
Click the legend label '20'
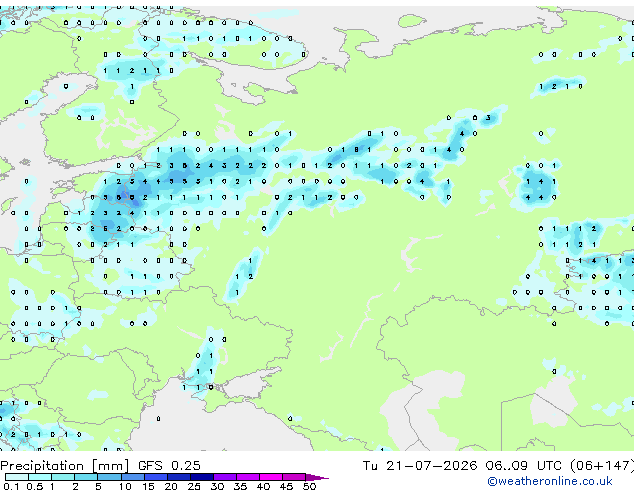tap(171, 486)
